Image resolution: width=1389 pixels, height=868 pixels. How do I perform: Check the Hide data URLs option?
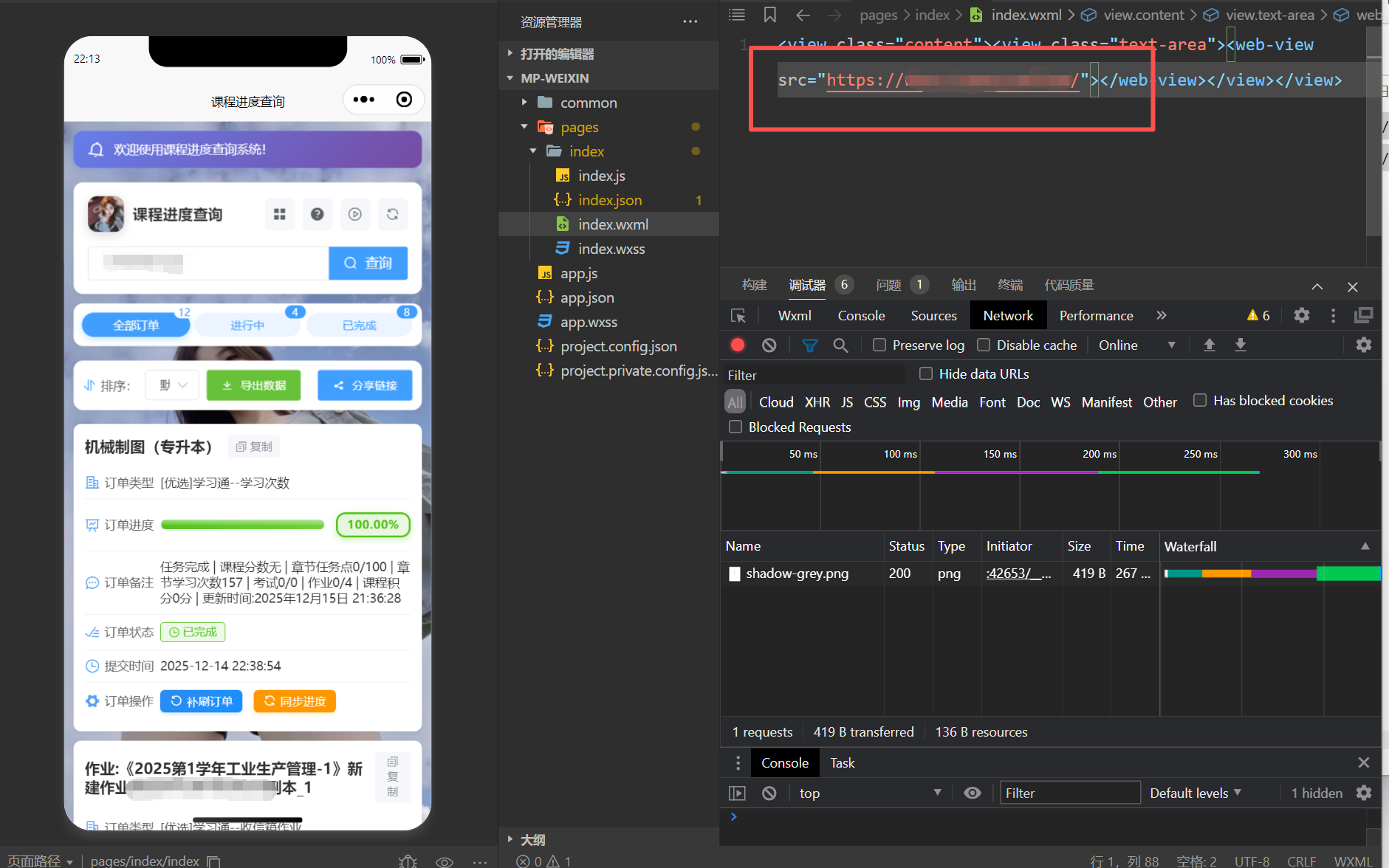tap(926, 374)
